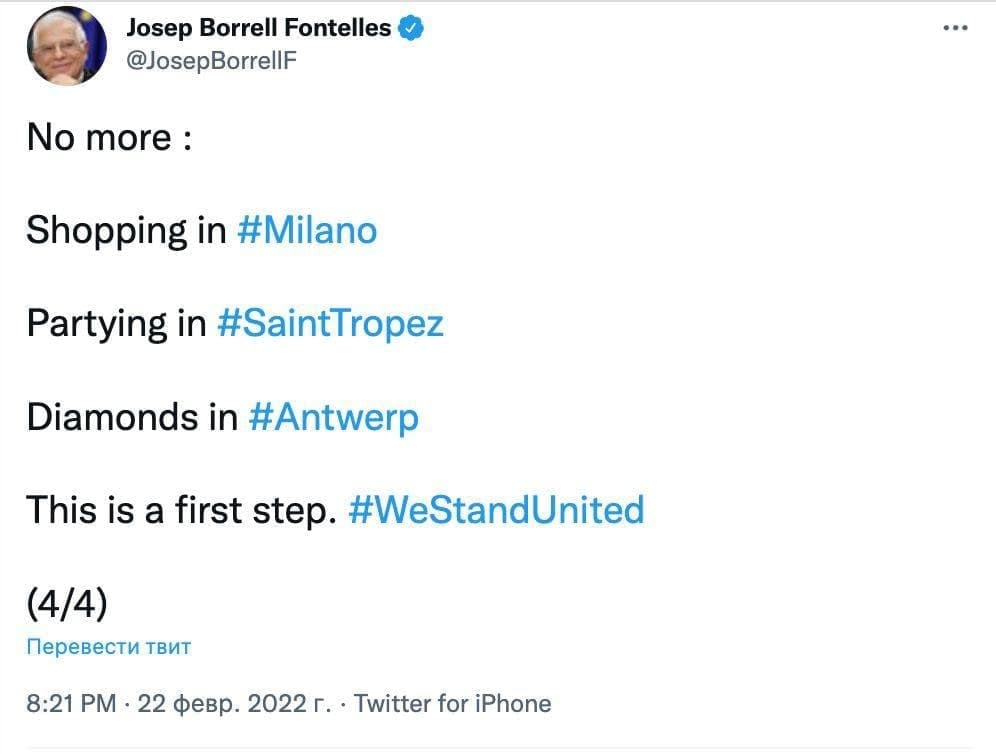This screenshot has width=996, height=754.
Task: Click the (4/4) thread counter text
Action: [67, 603]
